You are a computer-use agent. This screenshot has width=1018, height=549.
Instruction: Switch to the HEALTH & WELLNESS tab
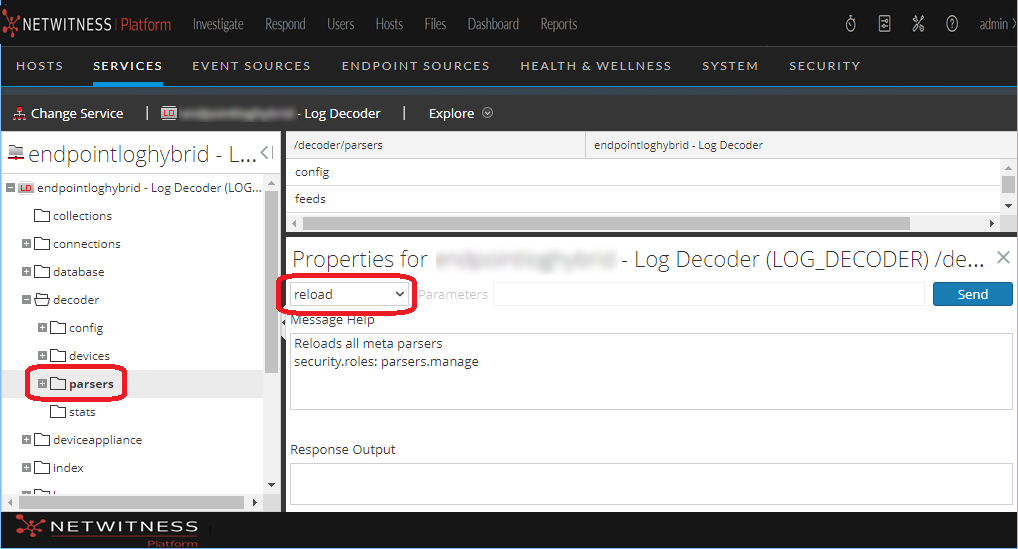[595, 66]
